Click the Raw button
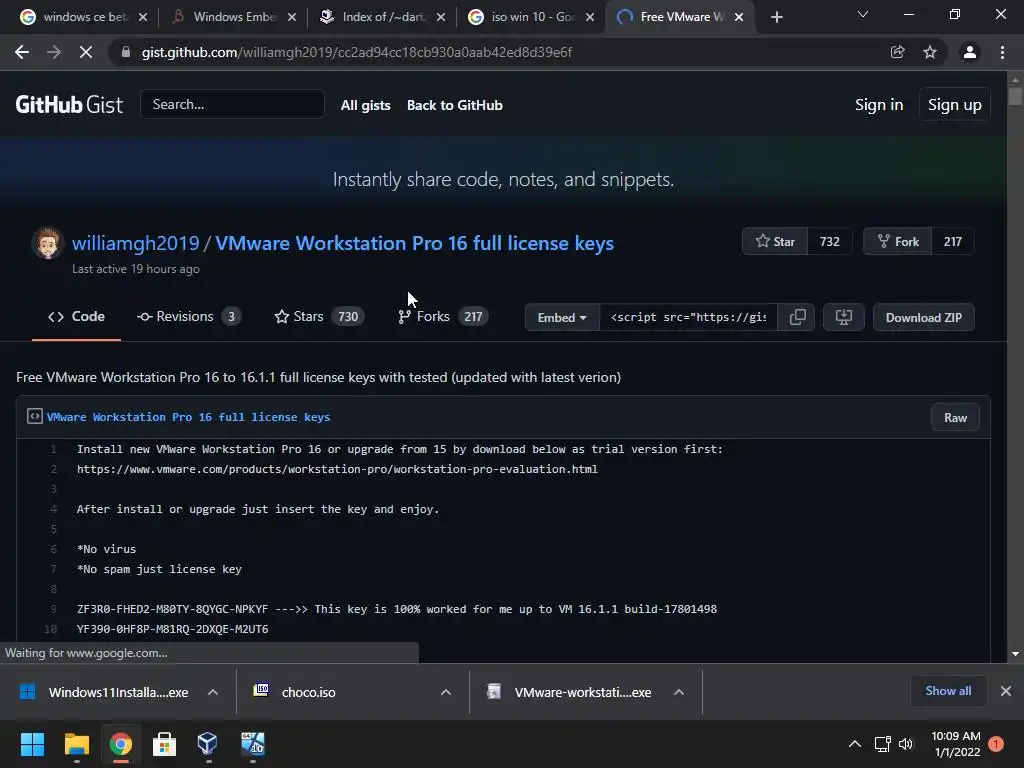The height and width of the screenshot is (768, 1024). pyautogui.click(x=955, y=418)
